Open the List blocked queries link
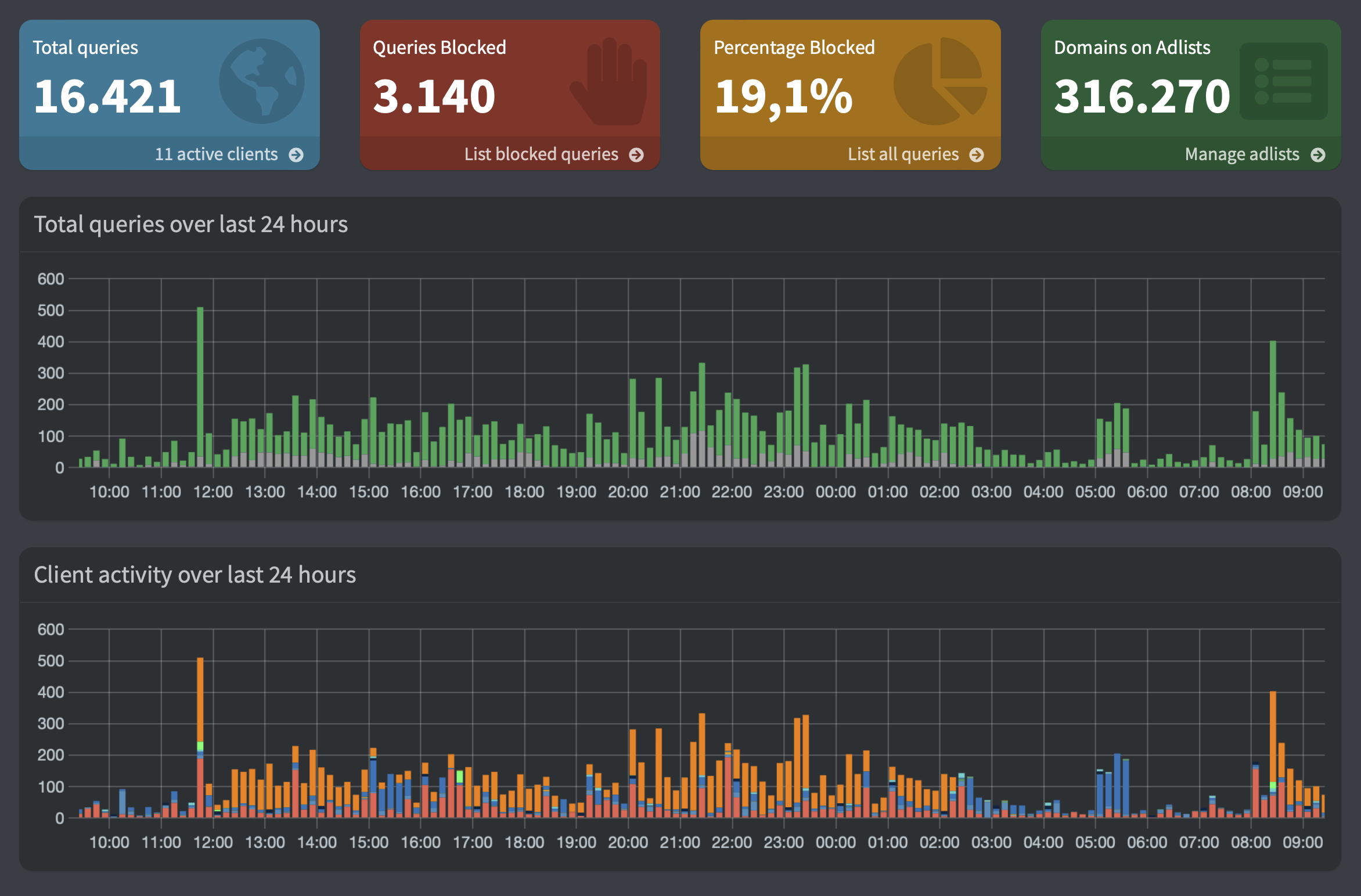The height and width of the screenshot is (896, 1361). pyautogui.click(x=541, y=154)
